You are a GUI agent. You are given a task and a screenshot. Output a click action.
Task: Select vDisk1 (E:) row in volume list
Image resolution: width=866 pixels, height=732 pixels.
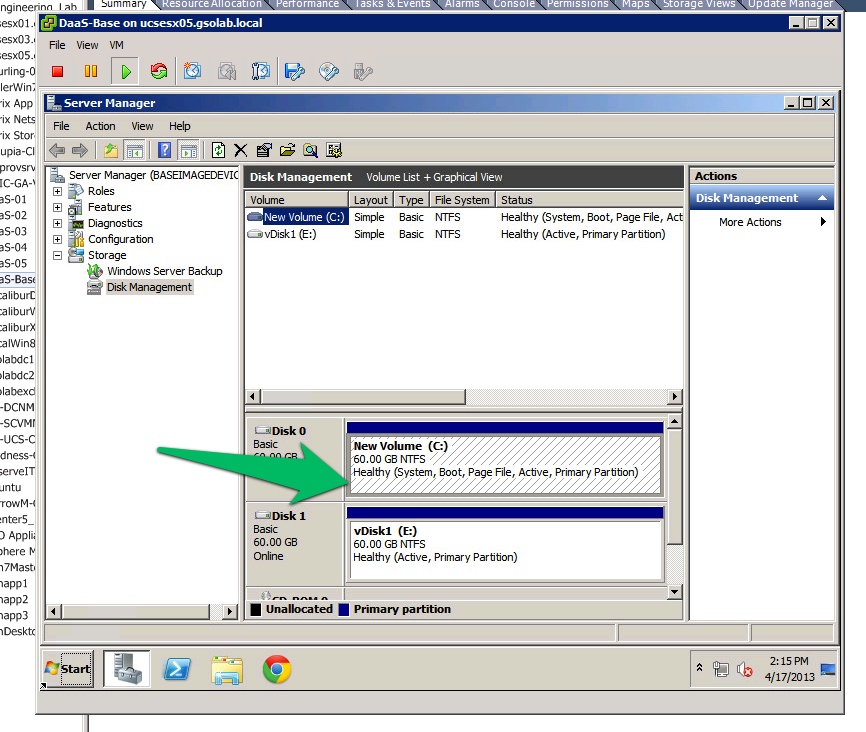point(464,234)
